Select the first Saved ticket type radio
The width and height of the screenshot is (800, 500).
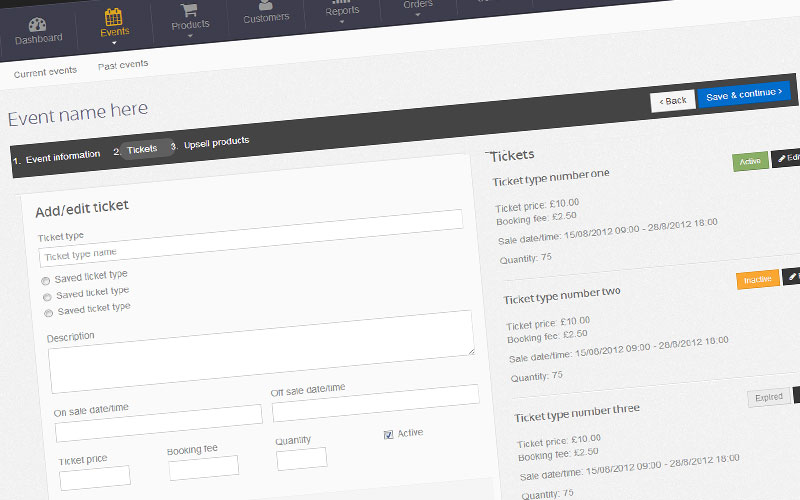[x=45, y=281]
